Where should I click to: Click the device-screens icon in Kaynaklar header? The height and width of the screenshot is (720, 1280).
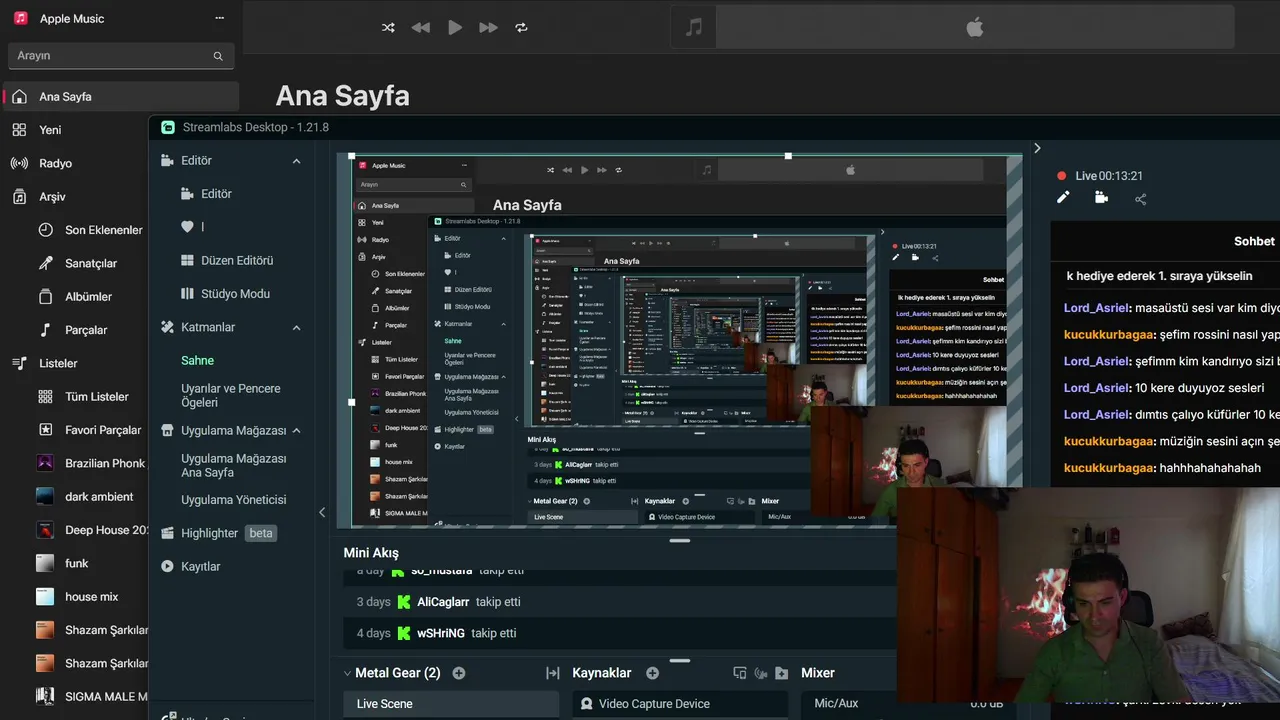pyautogui.click(x=740, y=673)
